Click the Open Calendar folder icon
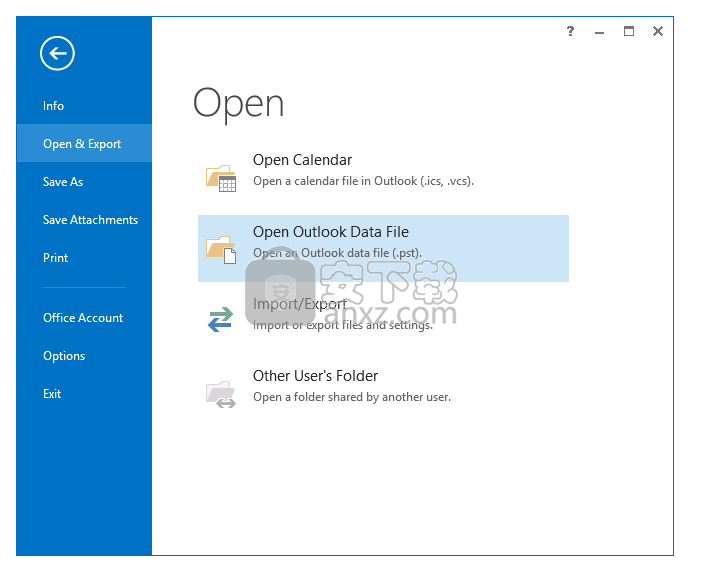706x575 pixels. coord(221,178)
